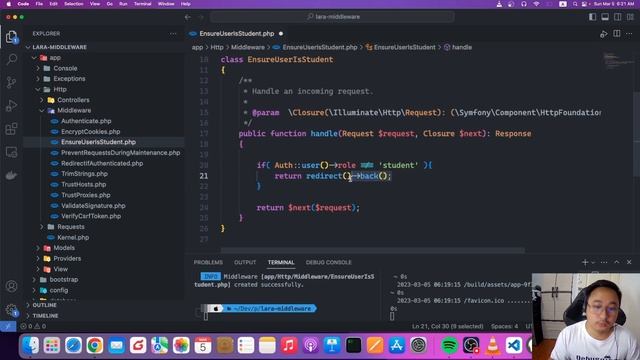Click the Ln 21, Col 30 status entry
The width and height of the screenshot is (640, 360).
(447, 326)
